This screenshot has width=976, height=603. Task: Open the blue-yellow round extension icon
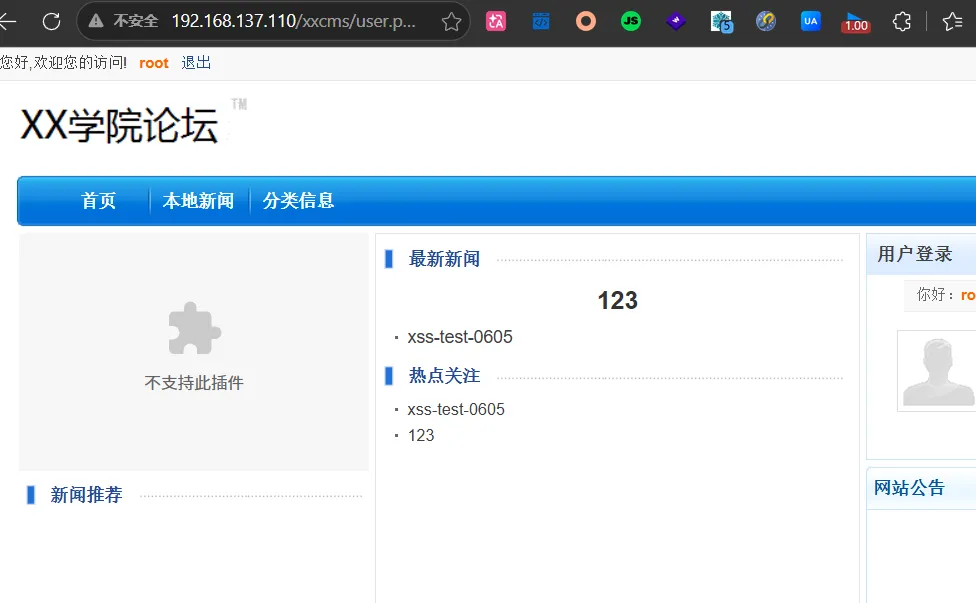[766, 22]
